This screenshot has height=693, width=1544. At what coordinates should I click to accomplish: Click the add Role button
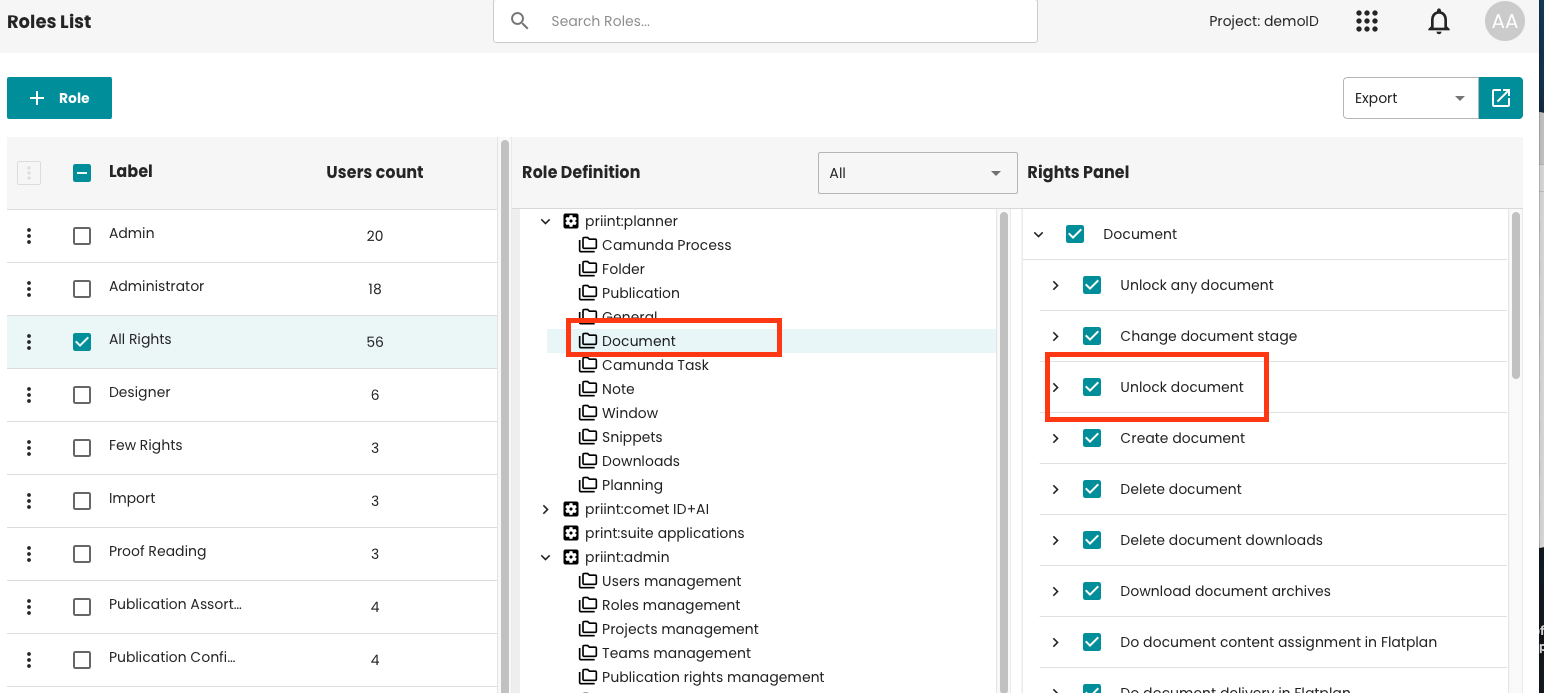pos(59,98)
